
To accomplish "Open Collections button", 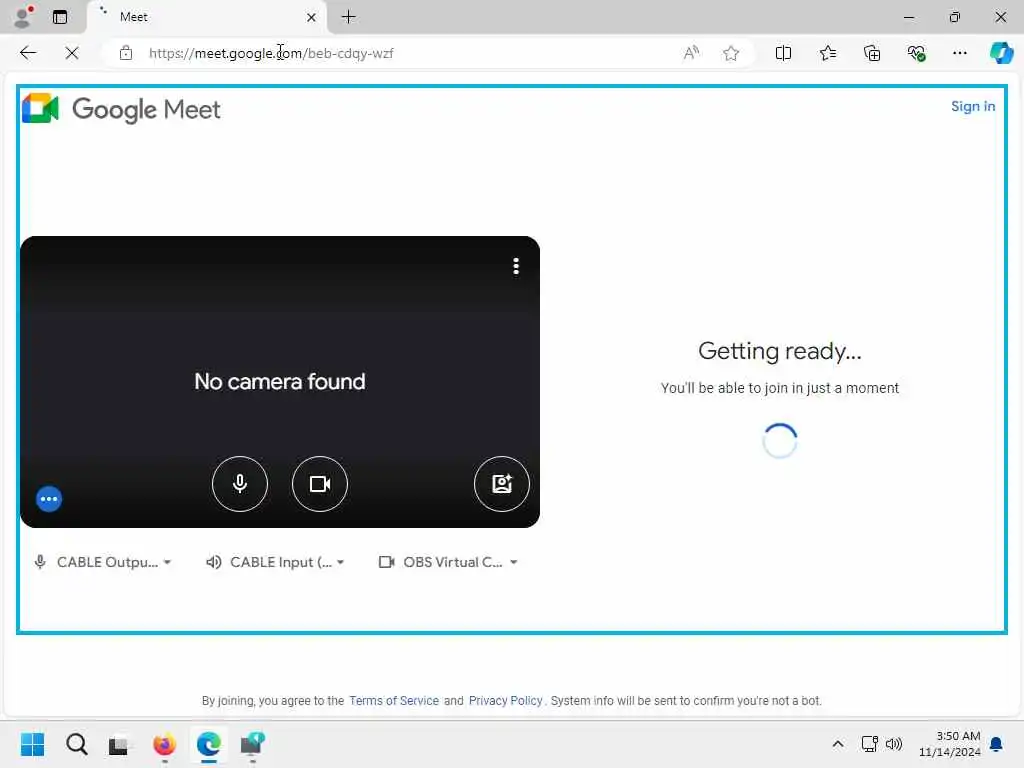I will coord(872,53).
